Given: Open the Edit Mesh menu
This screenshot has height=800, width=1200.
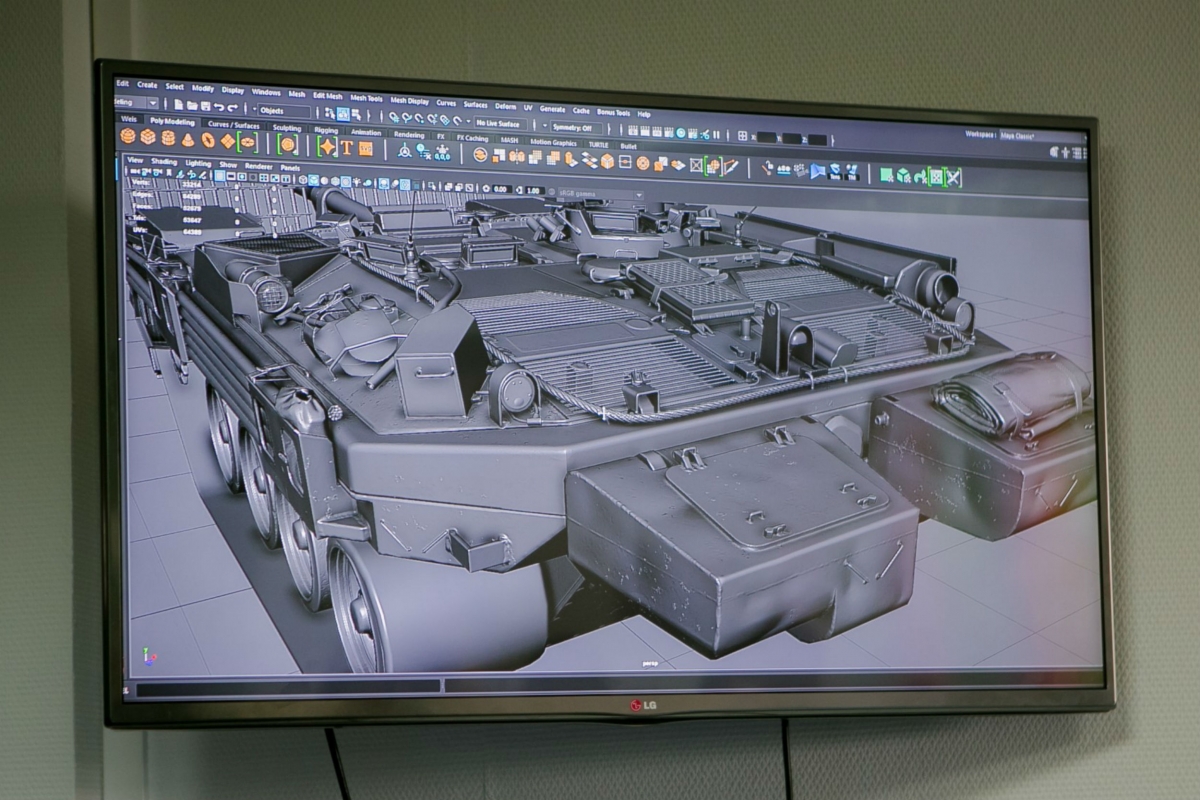Looking at the screenshot, I should tap(327, 96).
